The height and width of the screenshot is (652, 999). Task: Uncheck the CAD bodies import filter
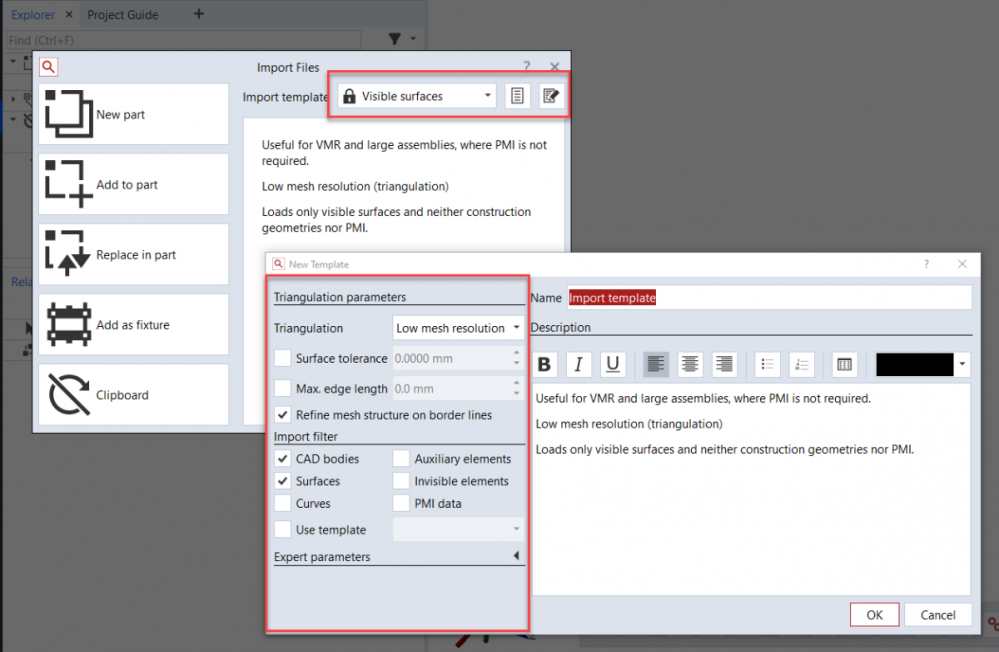click(283, 459)
